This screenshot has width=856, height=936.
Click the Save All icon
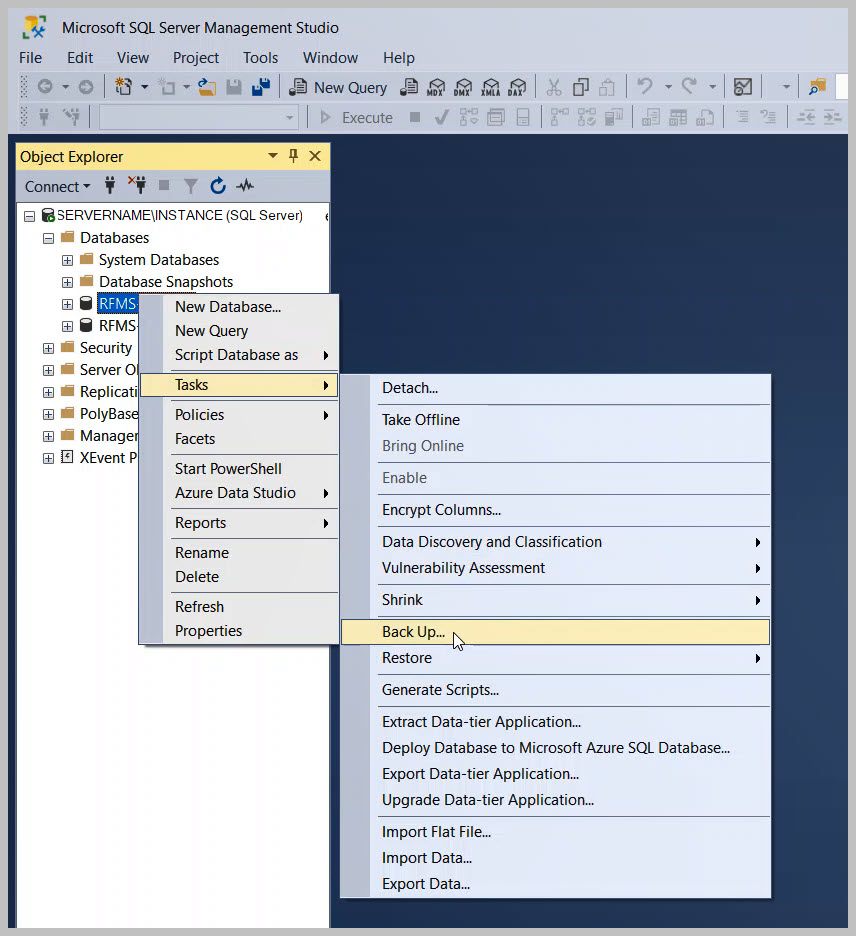(261, 87)
